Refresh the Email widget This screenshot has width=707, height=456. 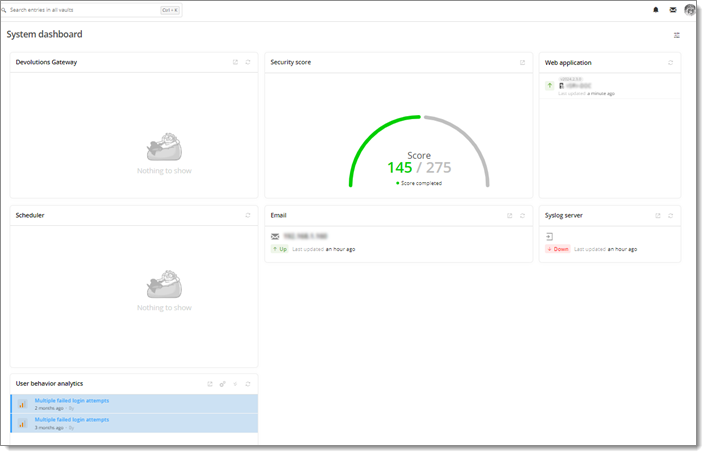pyautogui.click(x=522, y=215)
